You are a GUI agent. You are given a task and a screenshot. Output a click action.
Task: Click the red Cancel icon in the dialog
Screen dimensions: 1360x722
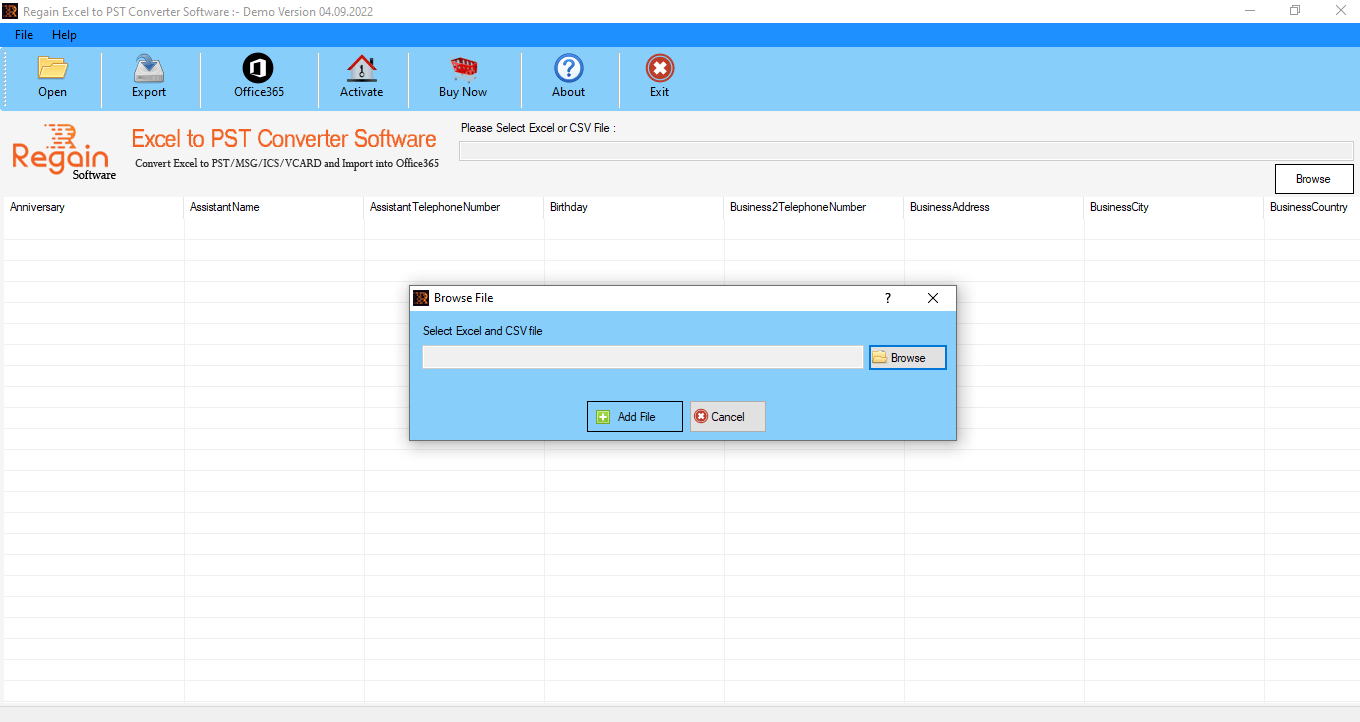click(x=703, y=416)
